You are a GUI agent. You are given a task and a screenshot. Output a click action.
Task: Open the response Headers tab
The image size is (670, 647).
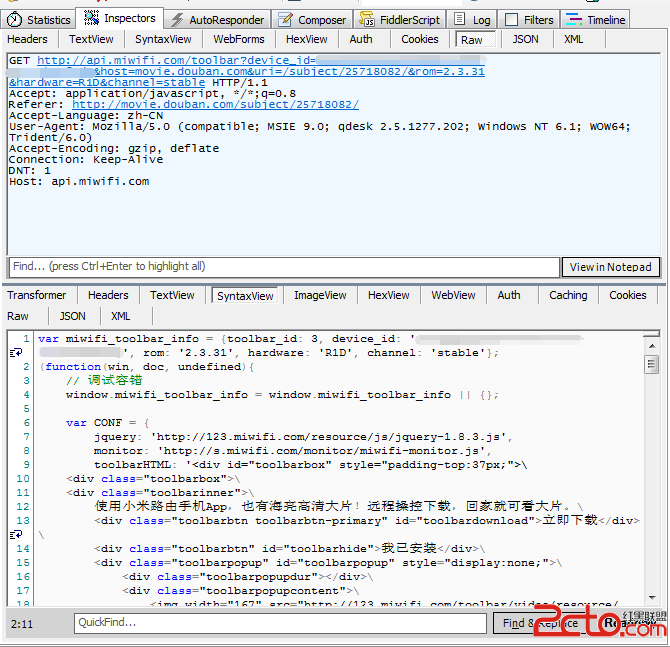coord(108,295)
